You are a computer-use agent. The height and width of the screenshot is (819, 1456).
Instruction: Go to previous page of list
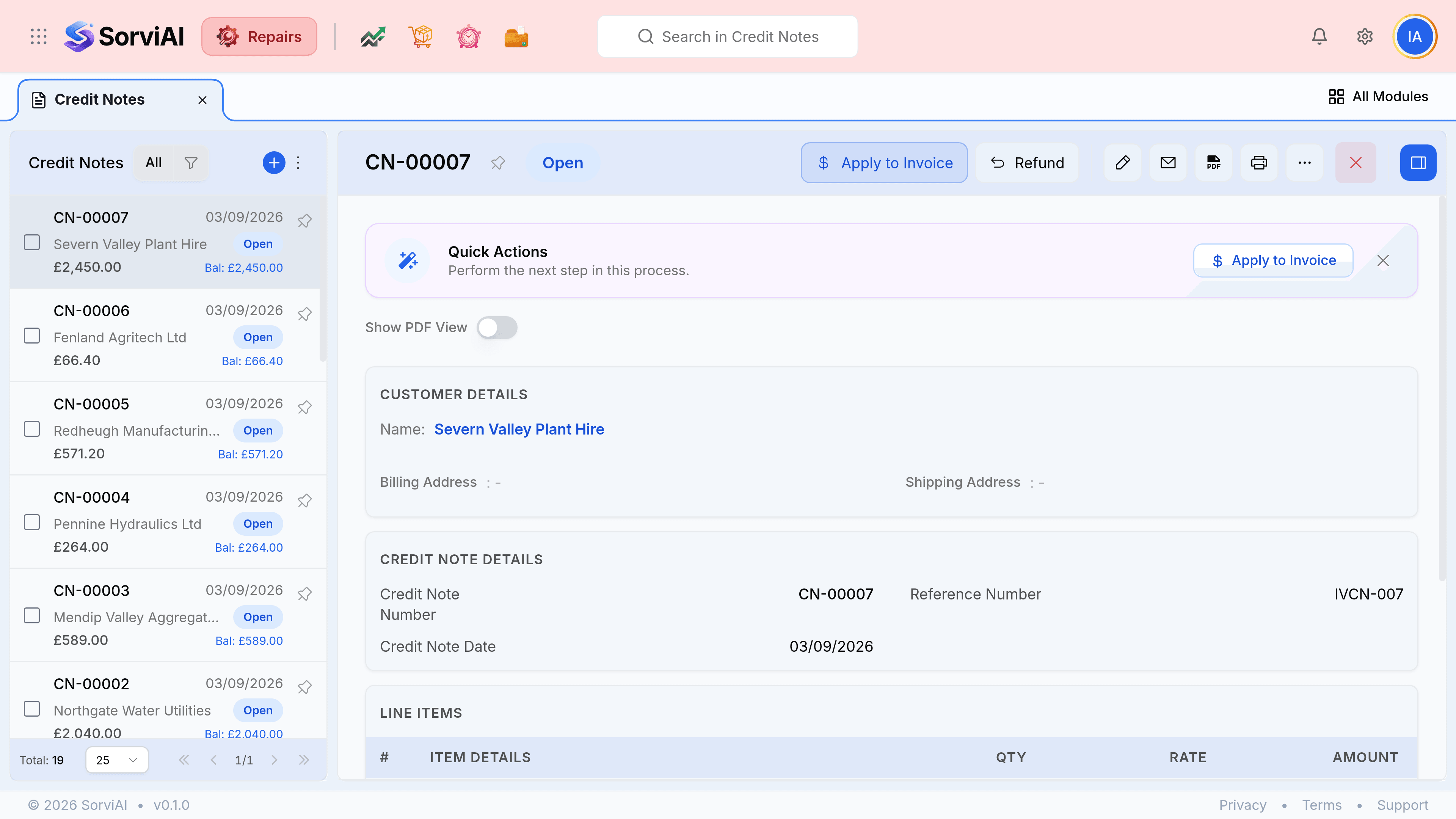(213, 760)
